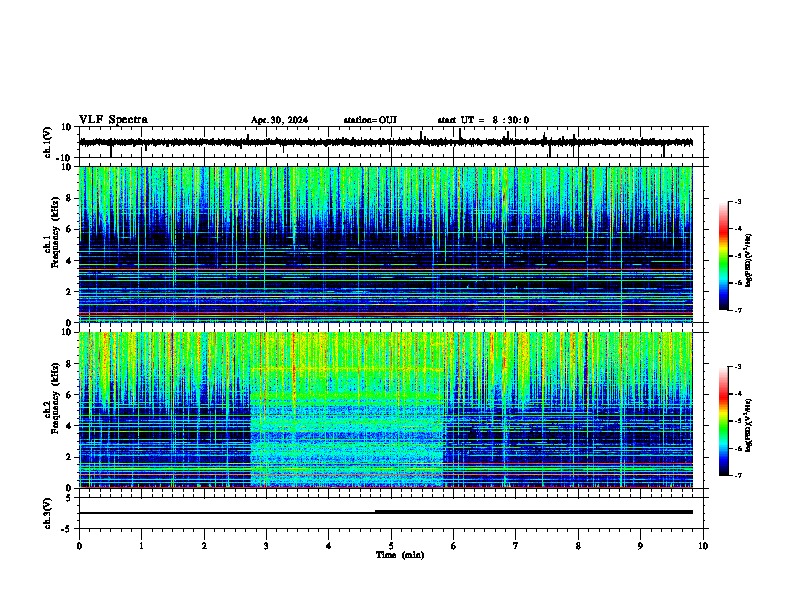Click the "-3" label atop ch.1 colorbar
Screen dimensions: 792x612
(737, 201)
